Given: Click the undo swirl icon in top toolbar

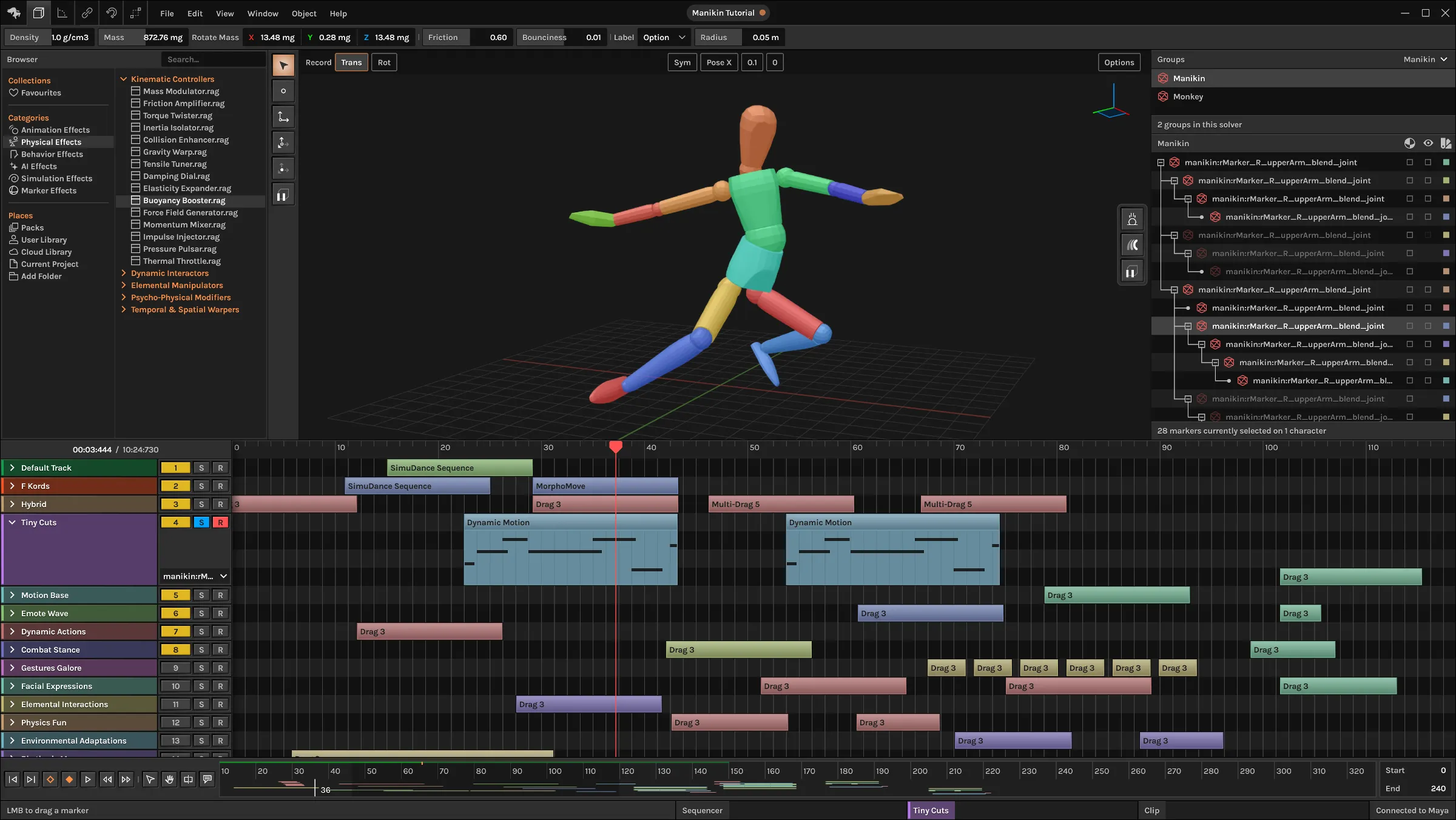Looking at the screenshot, I should pos(111,13).
